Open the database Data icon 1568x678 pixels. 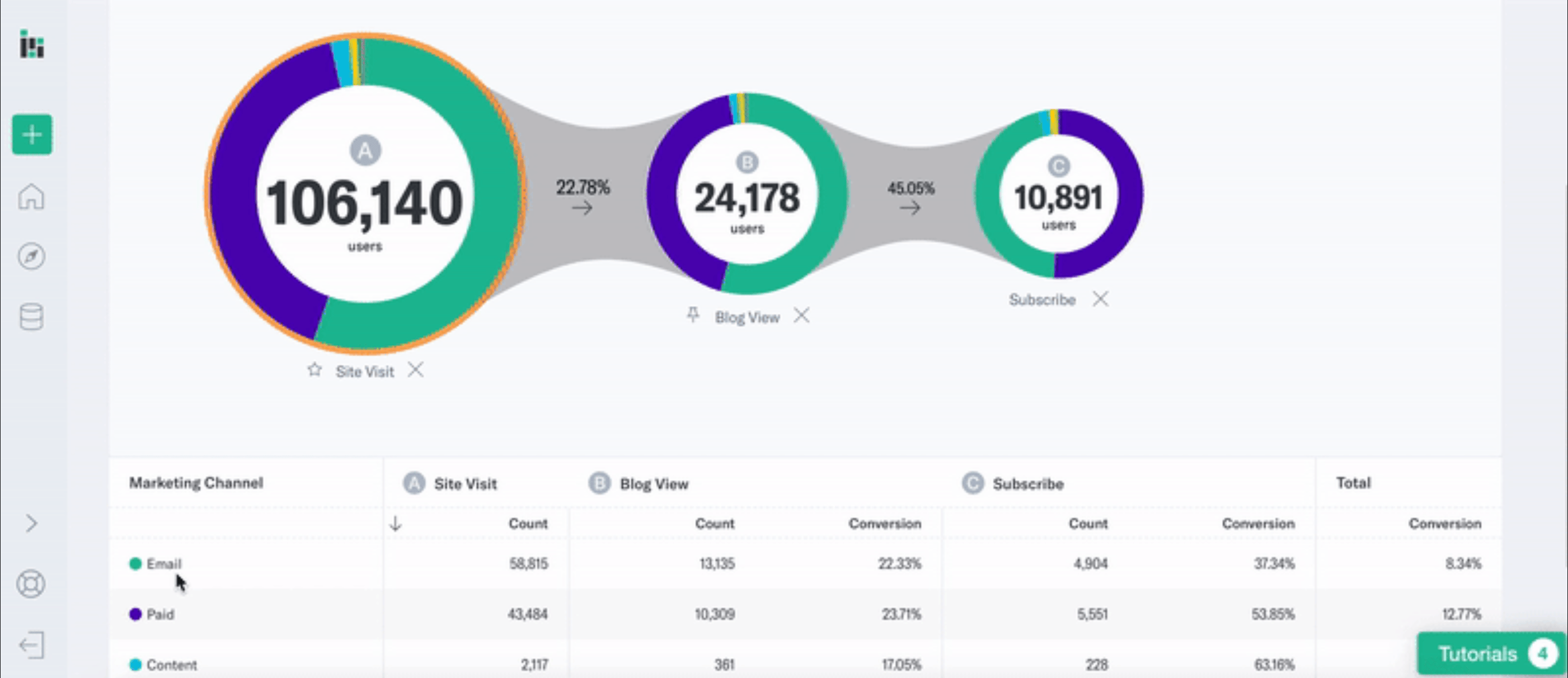click(31, 317)
